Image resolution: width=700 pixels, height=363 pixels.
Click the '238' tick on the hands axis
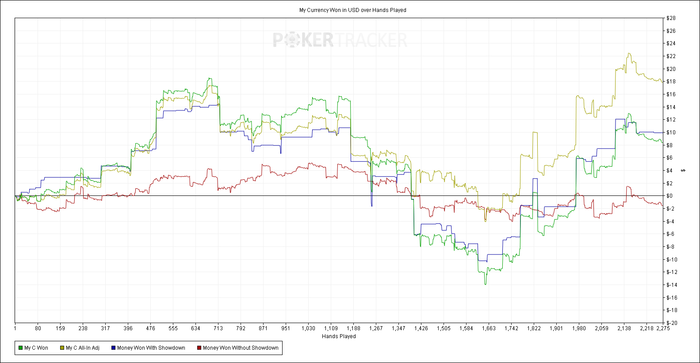tap(83, 328)
